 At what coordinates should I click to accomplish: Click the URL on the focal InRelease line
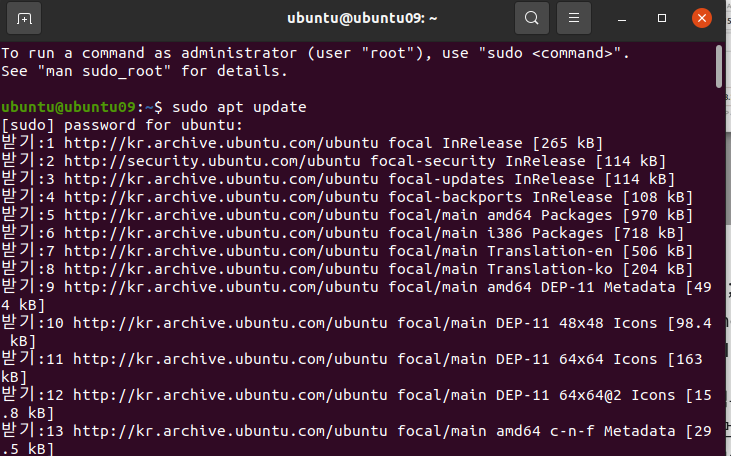(221, 144)
